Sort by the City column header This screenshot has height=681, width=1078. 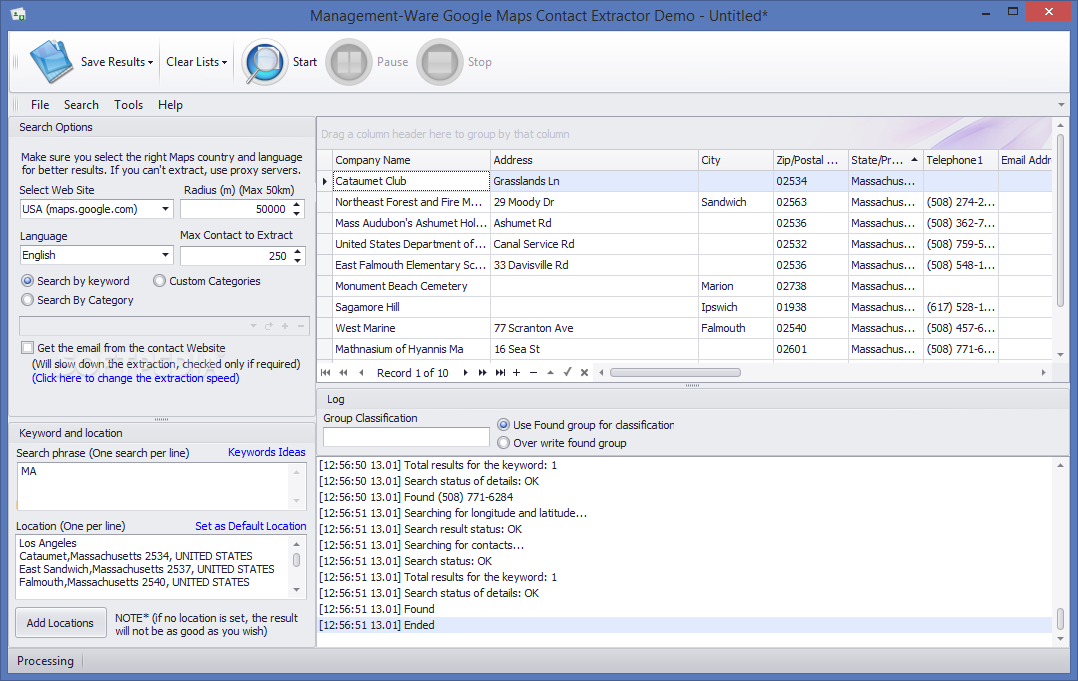[736, 159]
